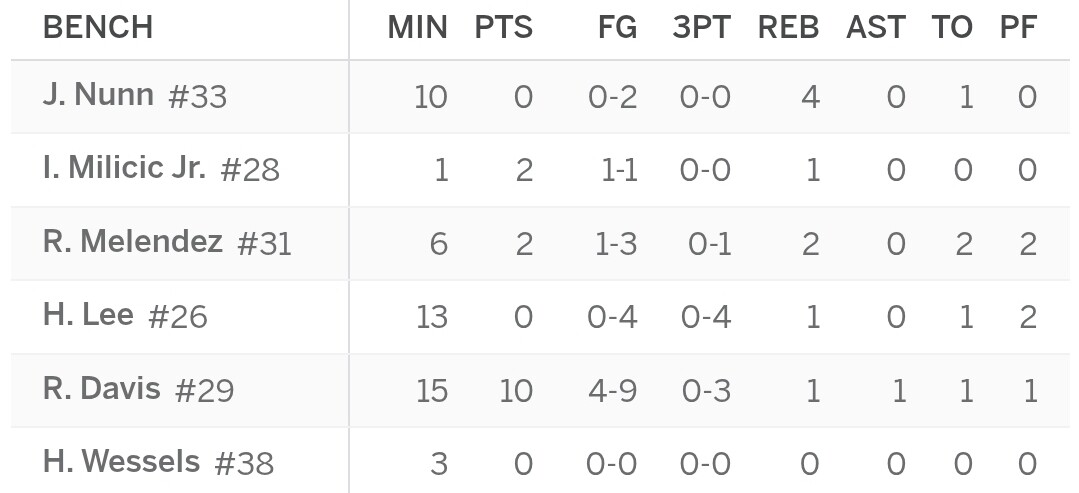Click the TO column header
The height and width of the screenshot is (493, 1079).
click(x=952, y=28)
